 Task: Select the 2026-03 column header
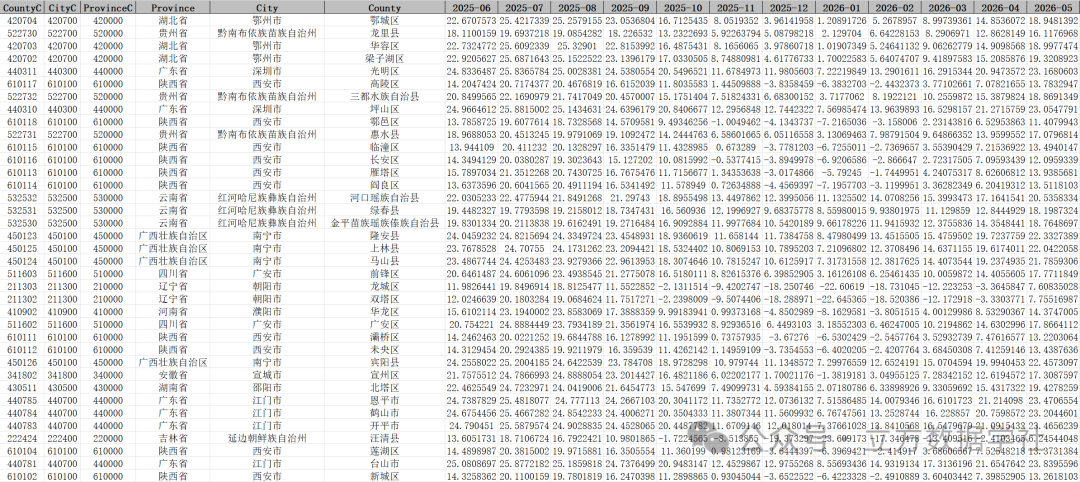948,8
